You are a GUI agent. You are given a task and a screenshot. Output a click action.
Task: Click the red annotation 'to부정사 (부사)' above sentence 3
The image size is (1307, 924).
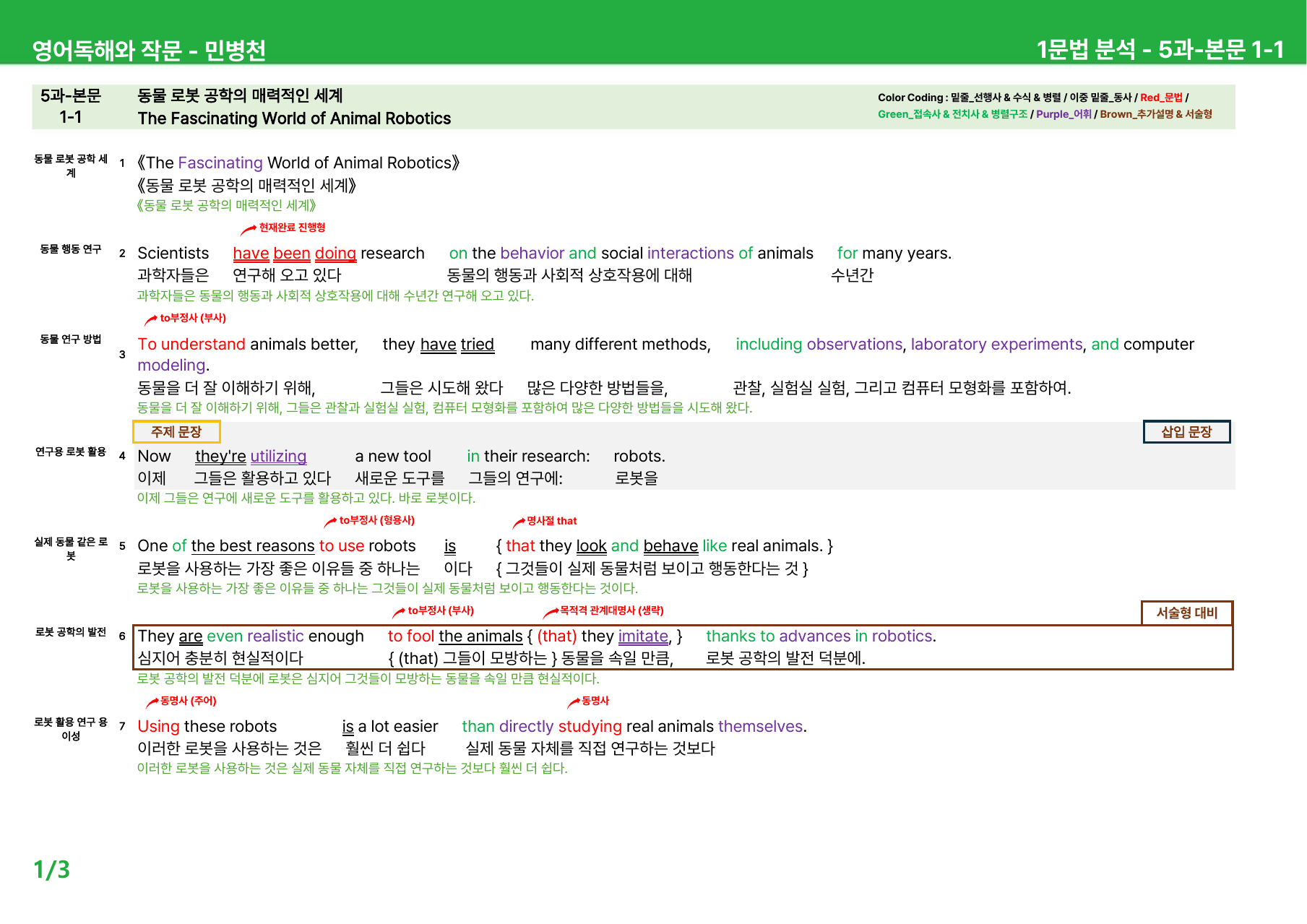193,318
